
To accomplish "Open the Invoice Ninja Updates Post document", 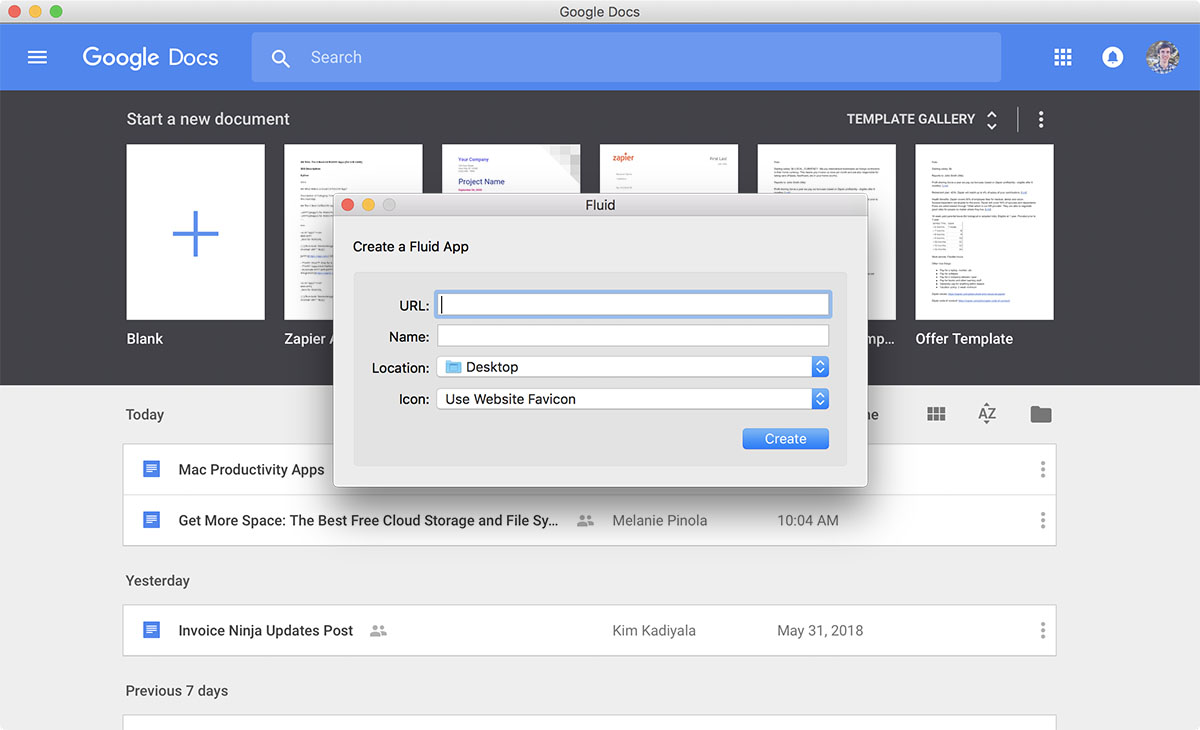I will [266, 630].
